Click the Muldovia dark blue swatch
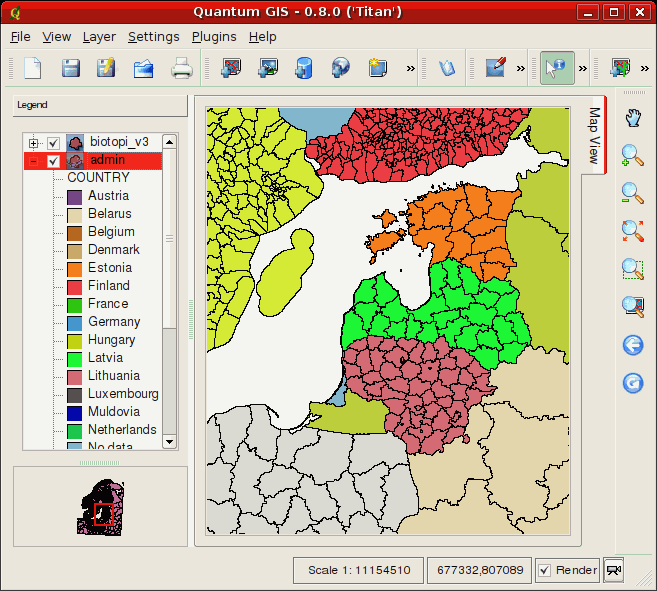This screenshot has width=657, height=591. pyautogui.click(x=75, y=414)
